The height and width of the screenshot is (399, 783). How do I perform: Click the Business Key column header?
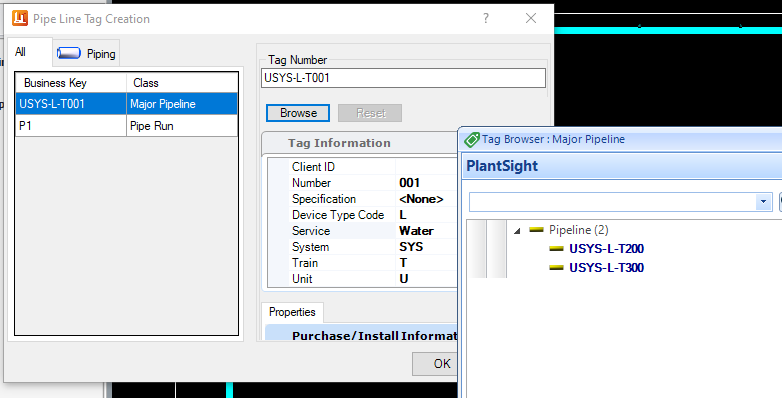point(71,83)
